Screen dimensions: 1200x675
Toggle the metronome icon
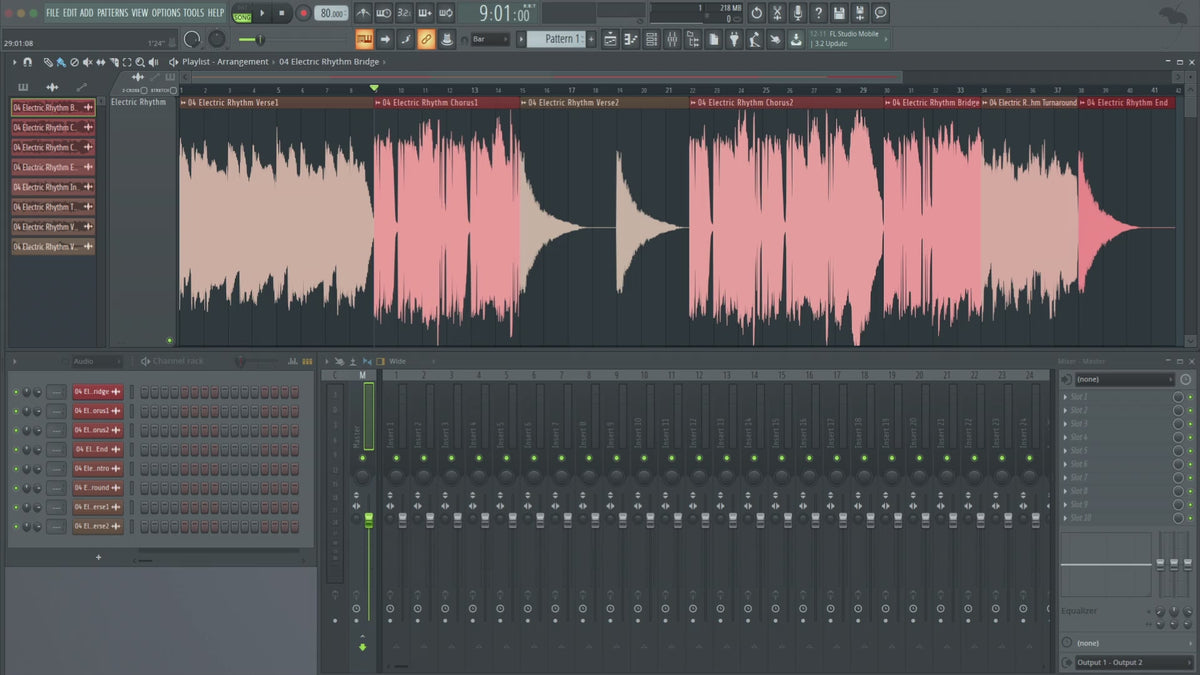(362, 13)
